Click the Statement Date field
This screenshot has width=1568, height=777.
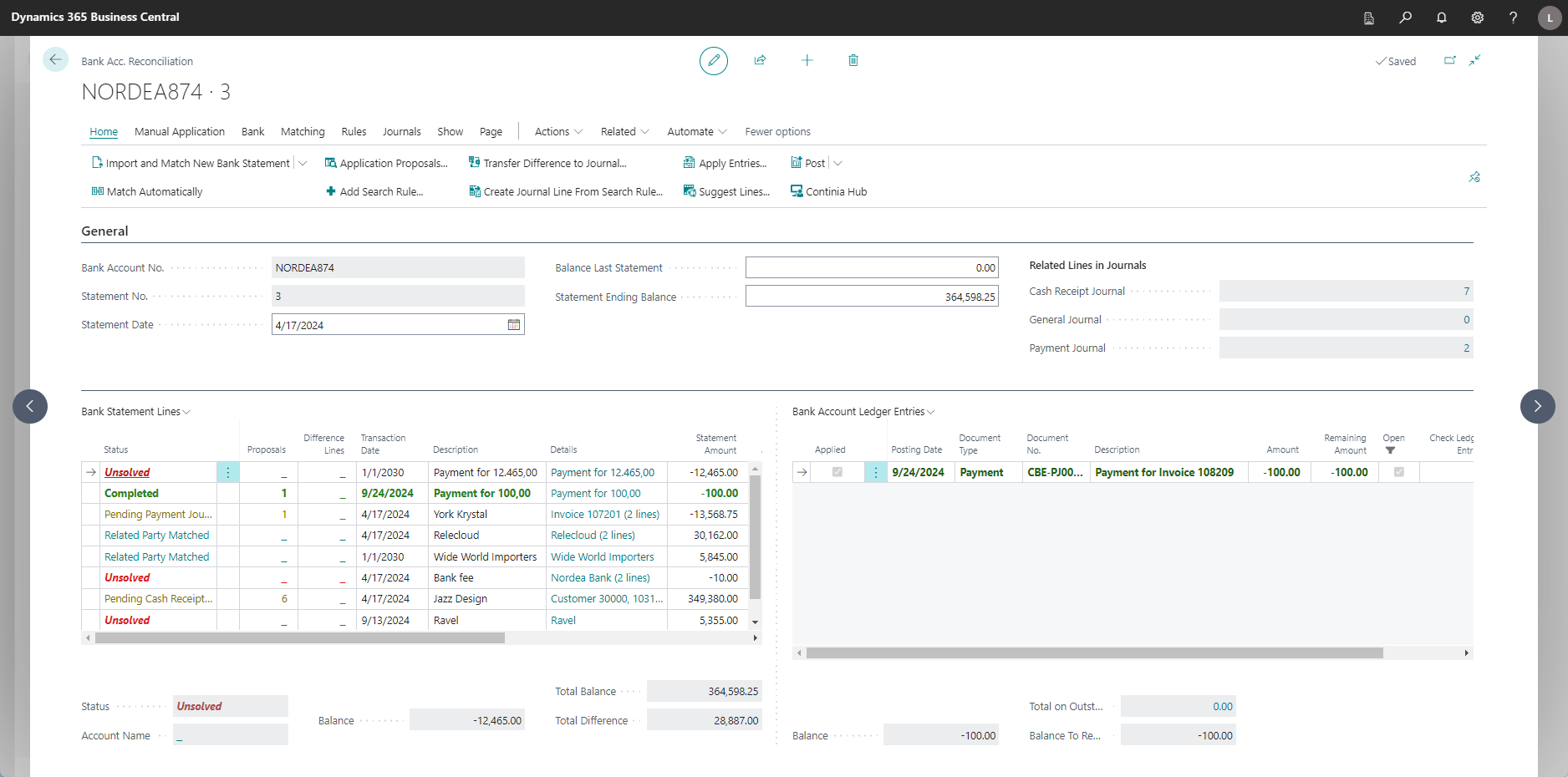pyautogui.click(x=398, y=325)
